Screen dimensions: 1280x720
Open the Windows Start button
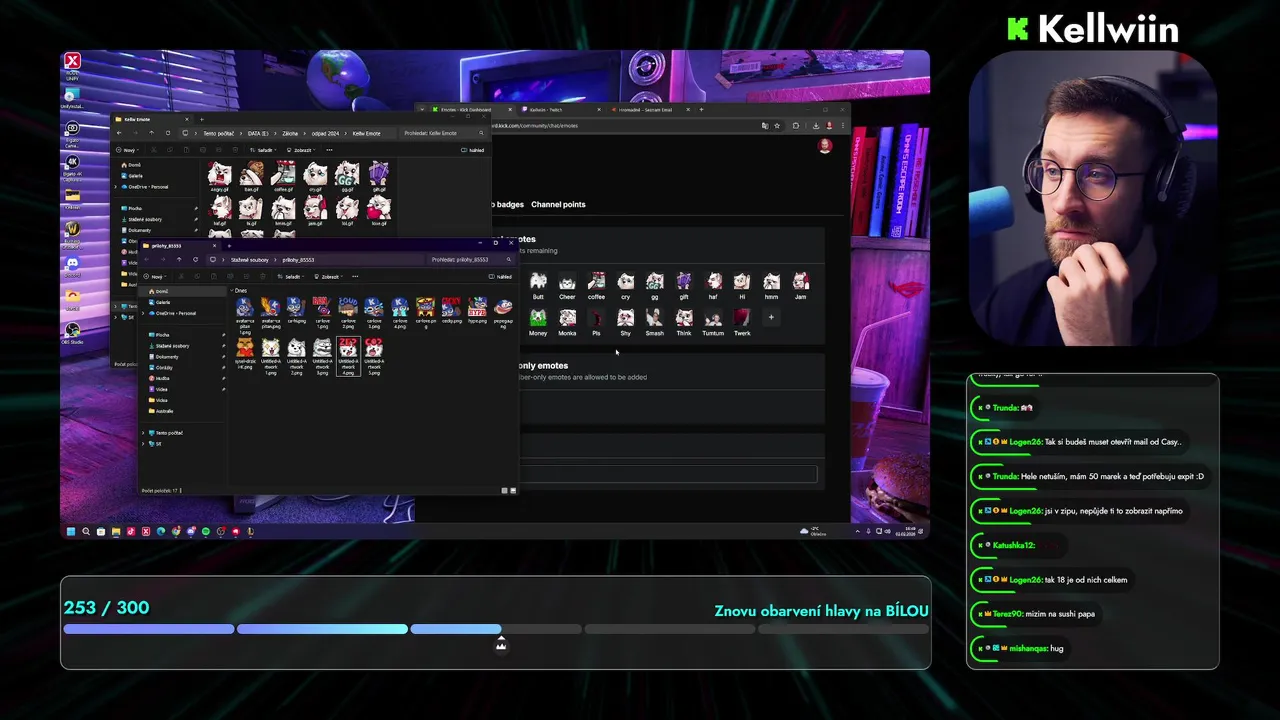coord(71,531)
